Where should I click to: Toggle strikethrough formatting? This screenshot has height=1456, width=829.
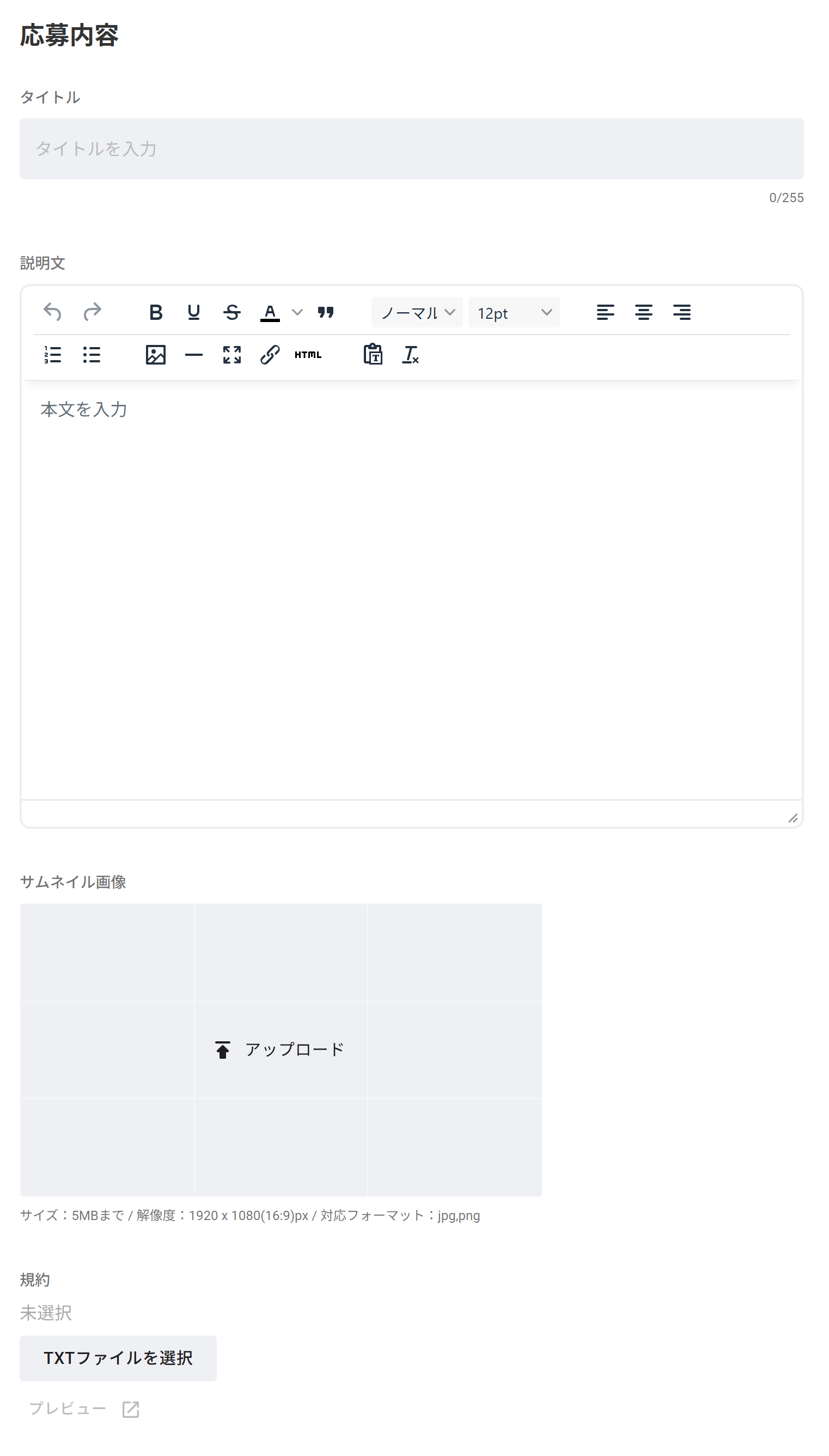(231, 313)
